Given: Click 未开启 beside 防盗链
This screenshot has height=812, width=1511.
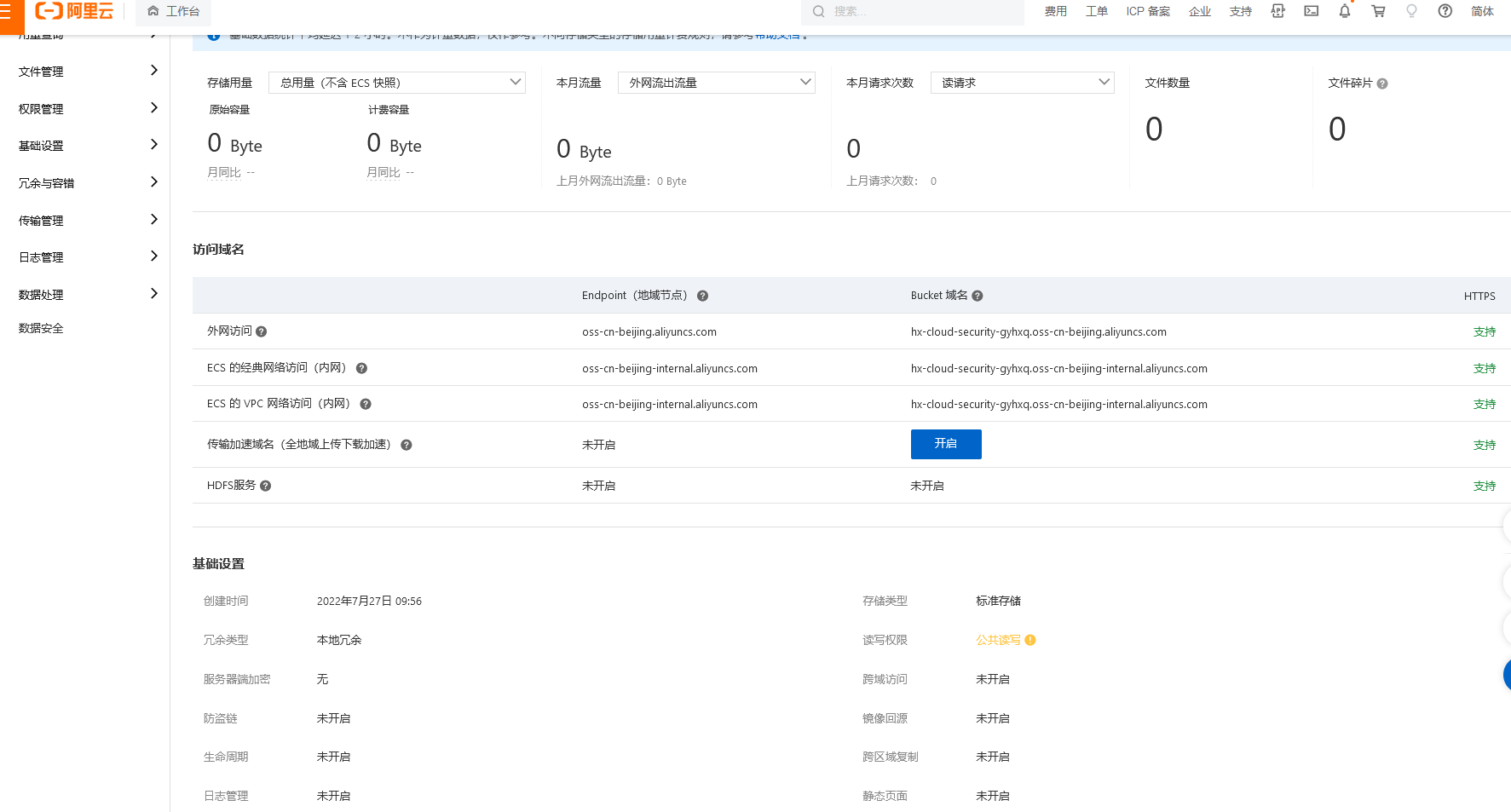Looking at the screenshot, I should (x=333, y=718).
